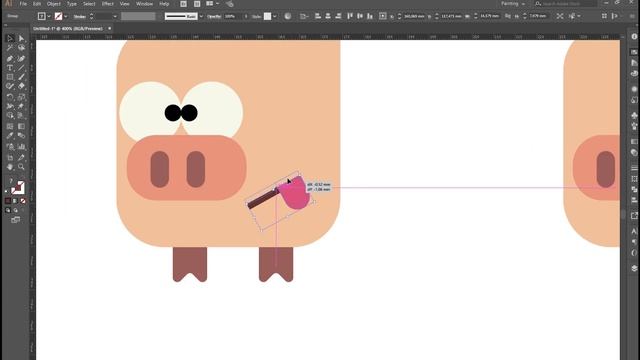The height and width of the screenshot is (360, 640).
Task: Click the width value field
Action: coord(489,16)
